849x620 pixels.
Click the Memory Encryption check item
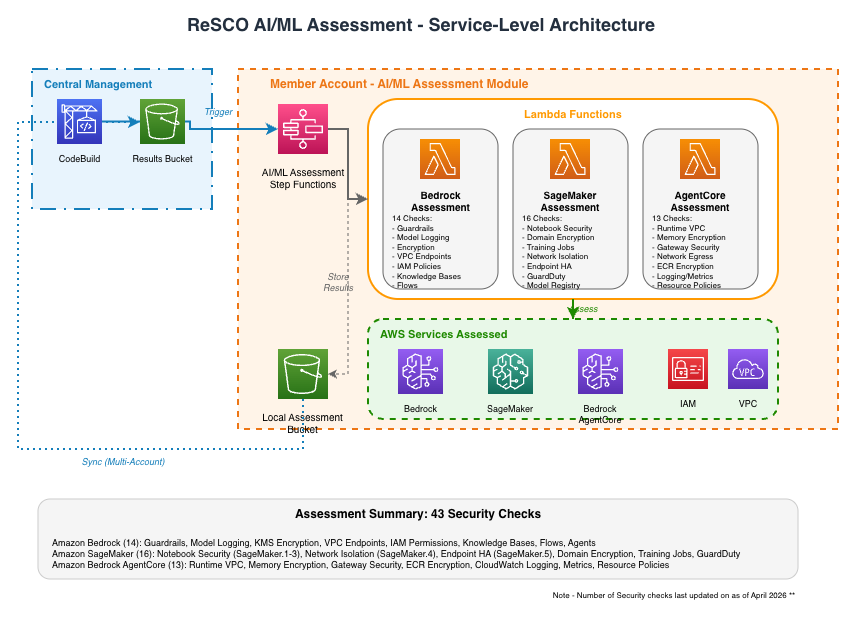pyautogui.click(x=691, y=237)
